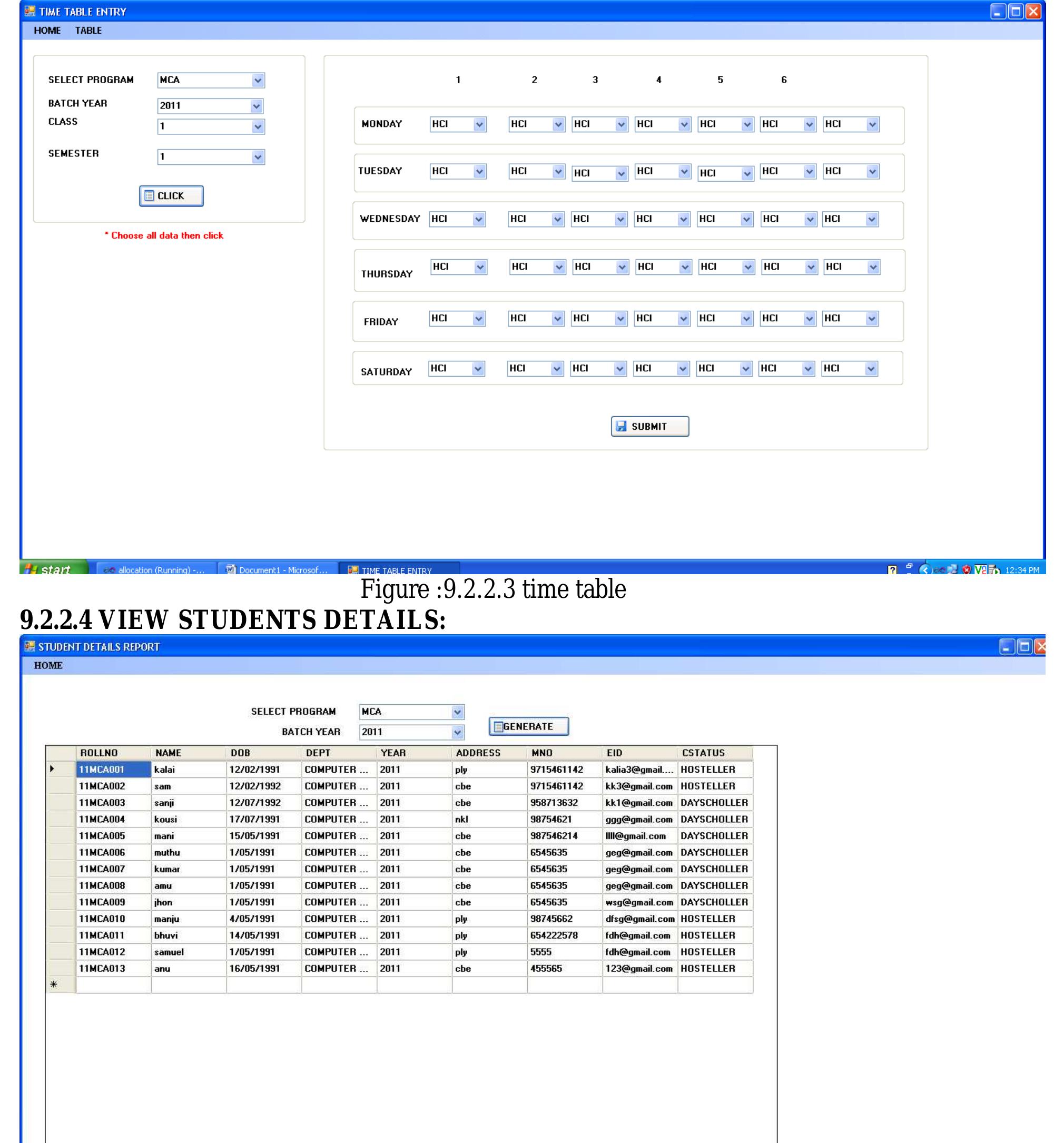Click the GENERATE button

coord(529,726)
